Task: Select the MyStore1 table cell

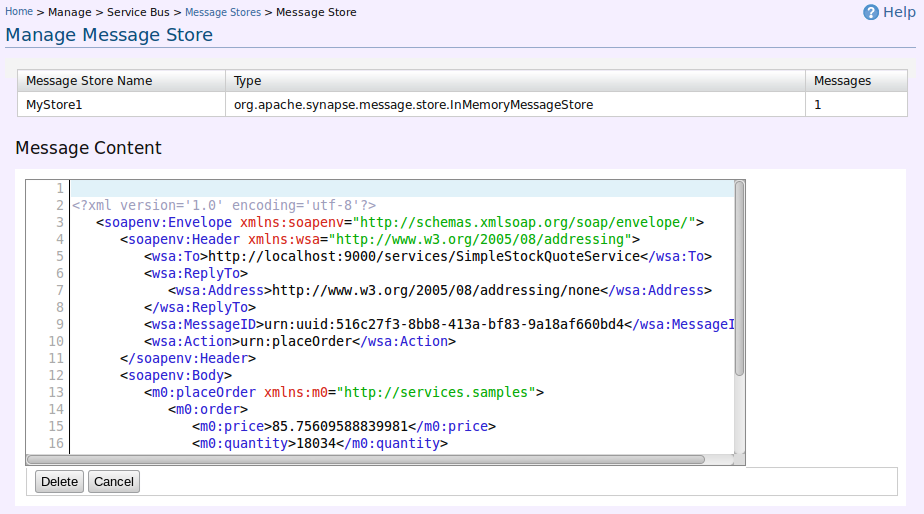Action: click(x=60, y=103)
